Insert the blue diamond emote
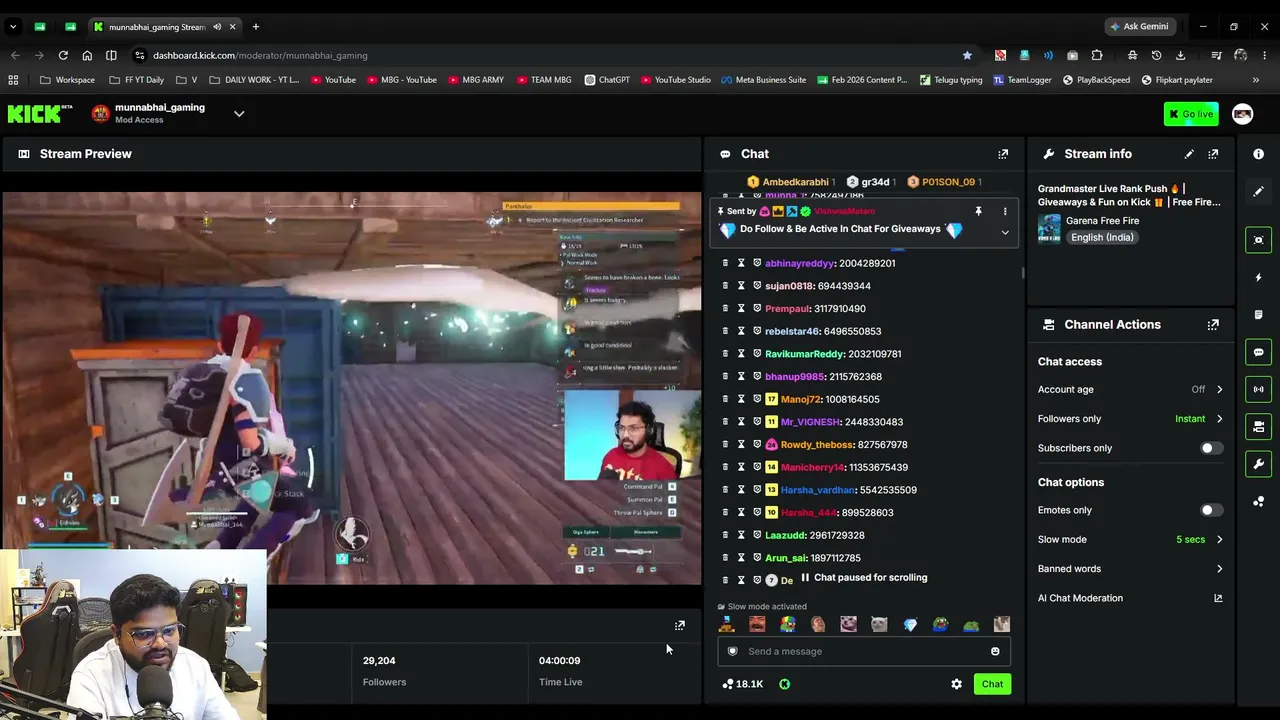The width and height of the screenshot is (1280, 720). pos(910,625)
